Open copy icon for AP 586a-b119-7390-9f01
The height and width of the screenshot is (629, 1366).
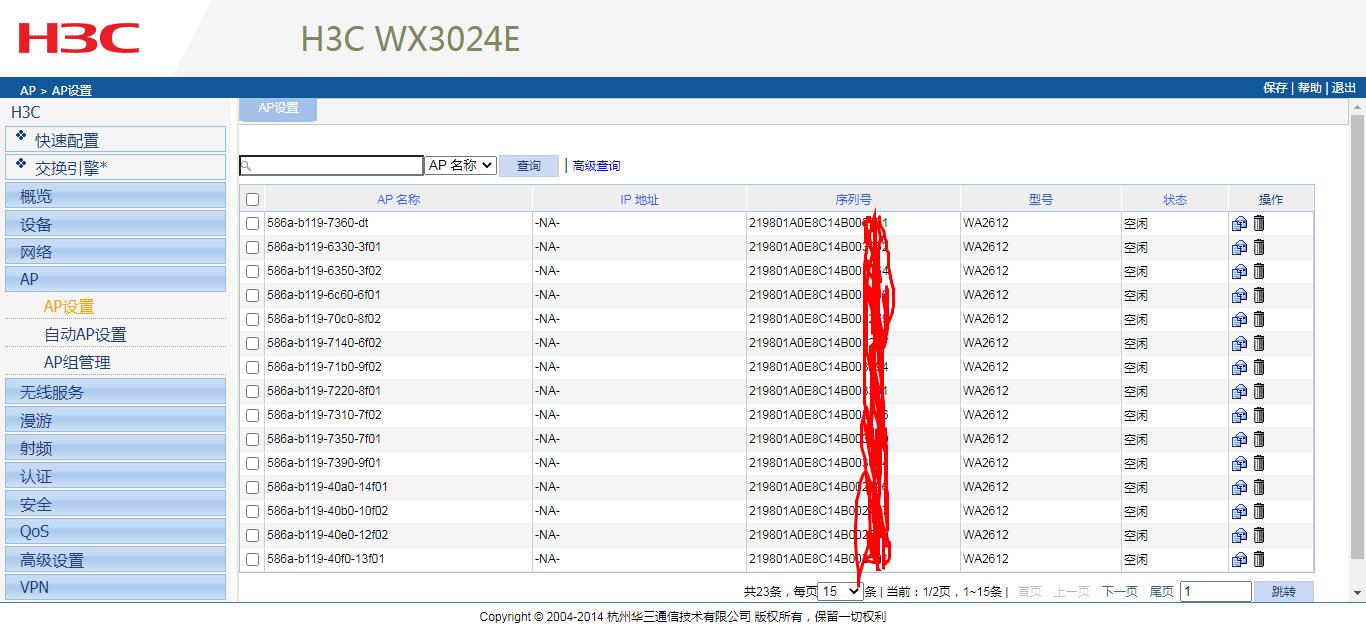(x=1239, y=464)
